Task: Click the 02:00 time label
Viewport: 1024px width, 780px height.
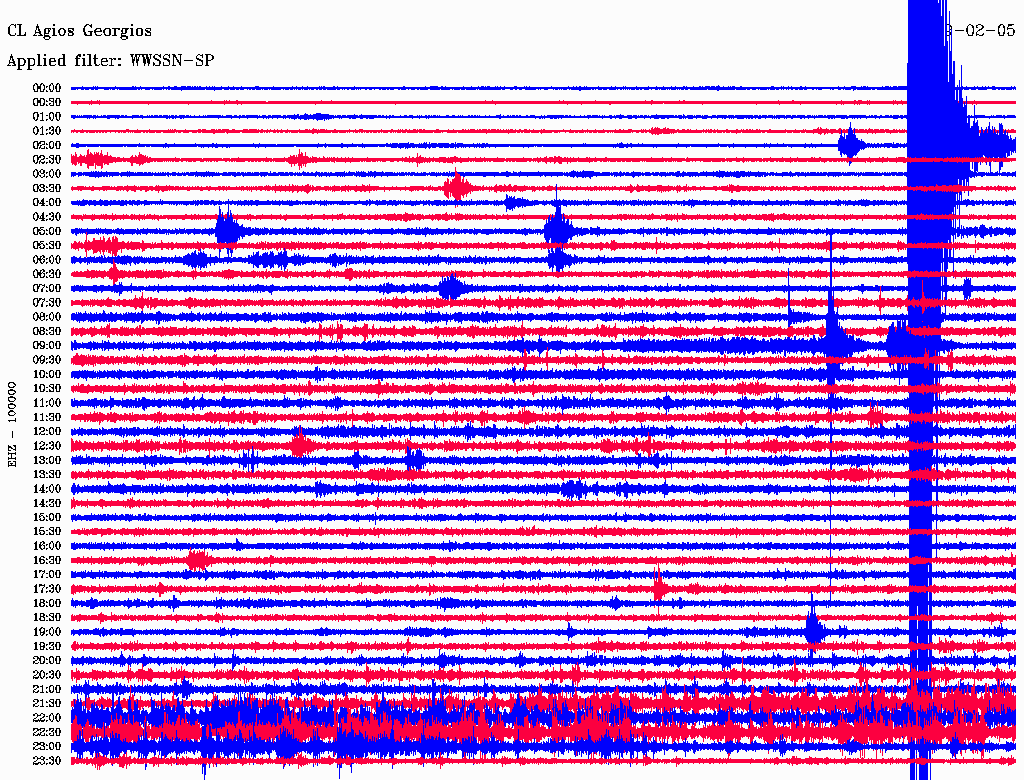Action: [x=47, y=146]
